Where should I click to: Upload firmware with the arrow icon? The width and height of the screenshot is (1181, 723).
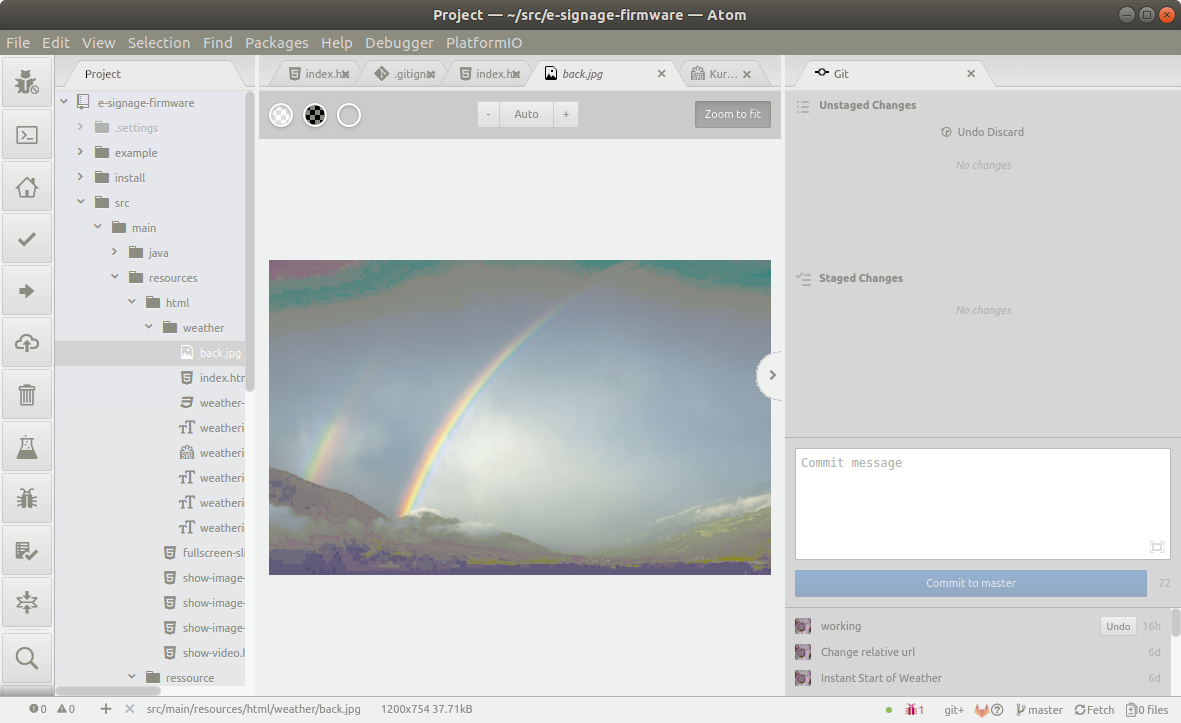coord(27,290)
